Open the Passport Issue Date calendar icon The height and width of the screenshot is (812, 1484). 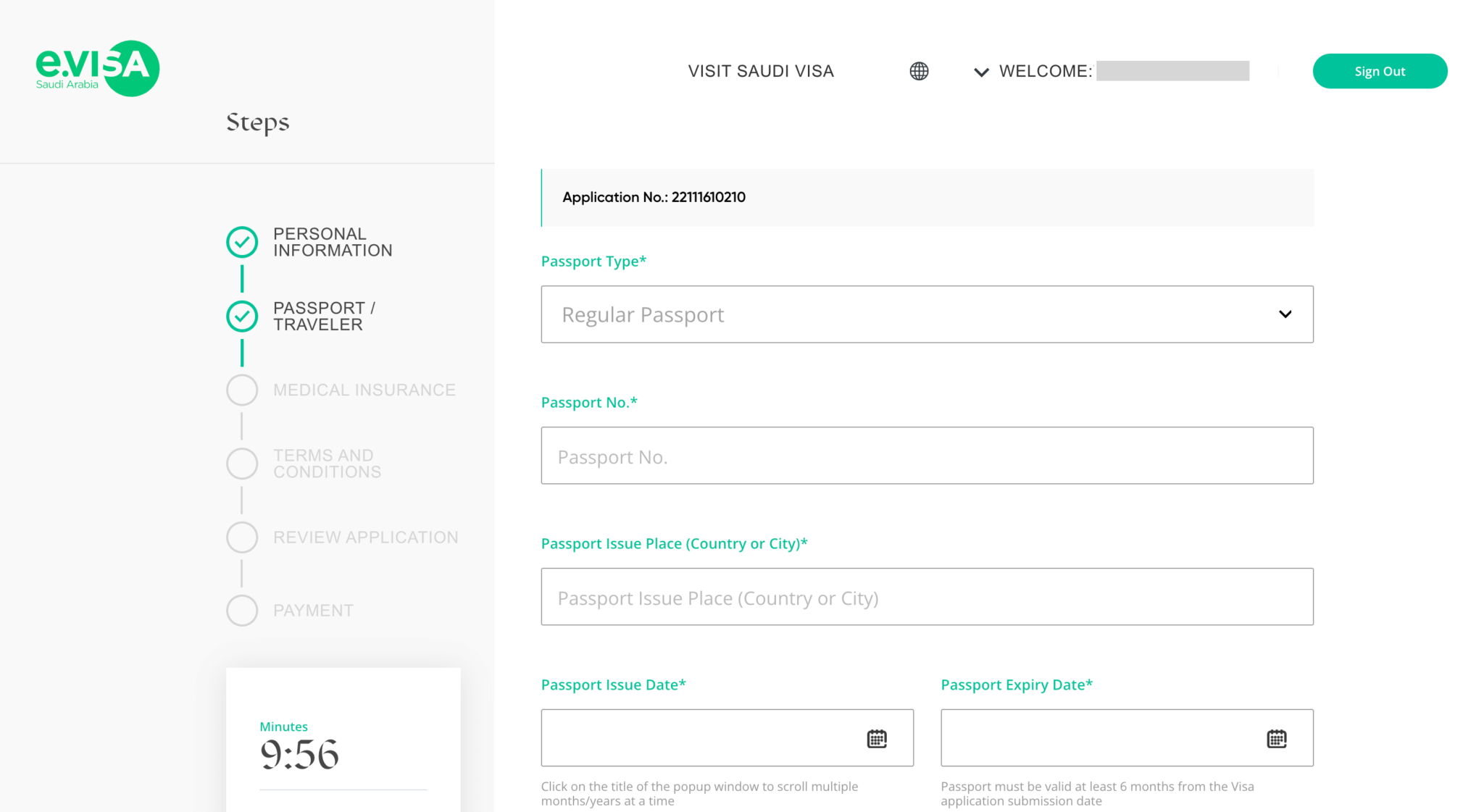(x=877, y=738)
